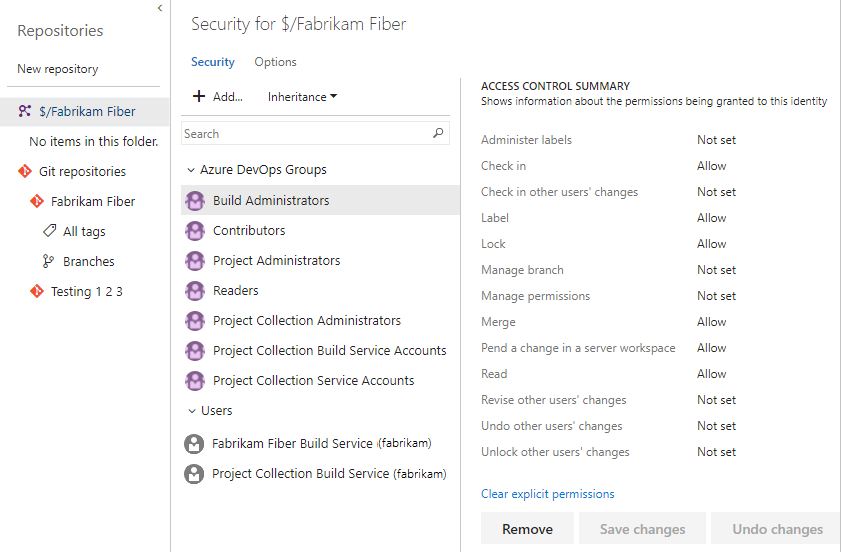Screen dimensions: 841x552
Task: Click the Branches icon in sidebar
Action: click(49, 261)
